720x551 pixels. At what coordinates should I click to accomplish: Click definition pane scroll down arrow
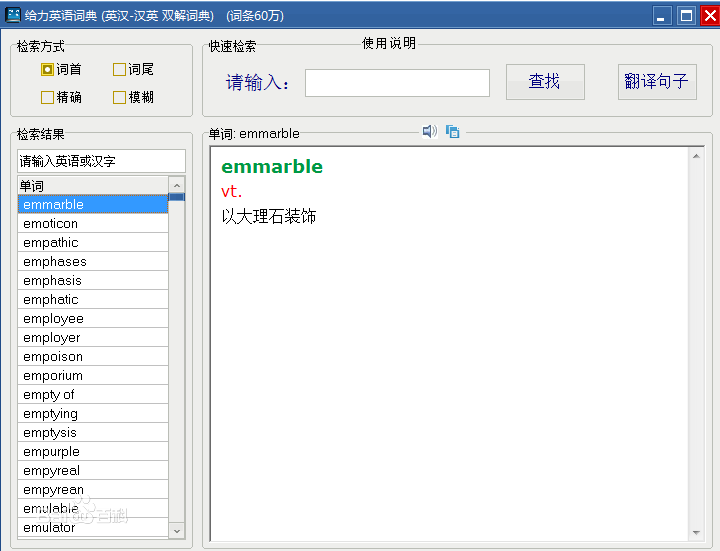pyautogui.click(x=697, y=533)
